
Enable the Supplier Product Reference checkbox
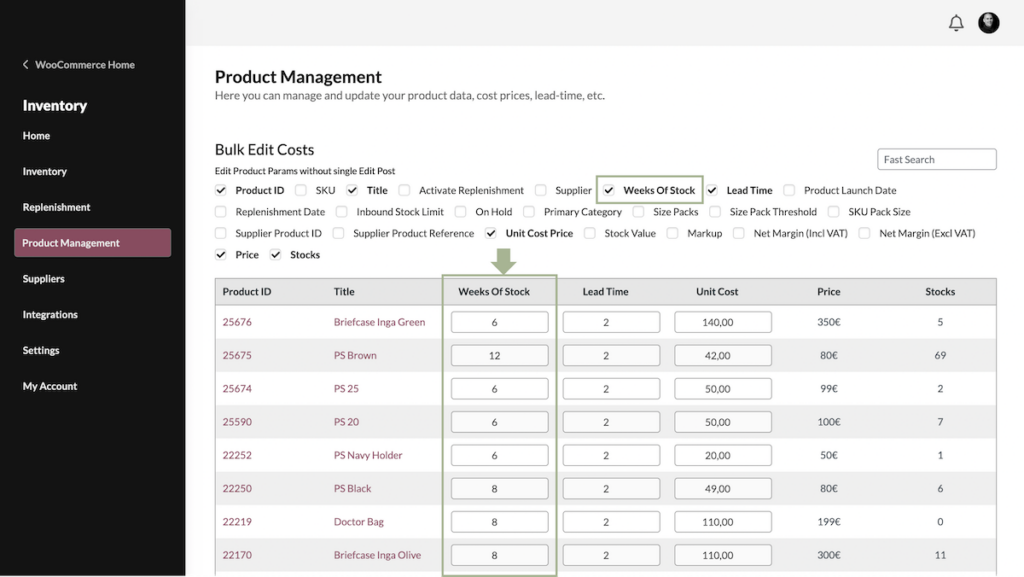pyautogui.click(x=338, y=233)
